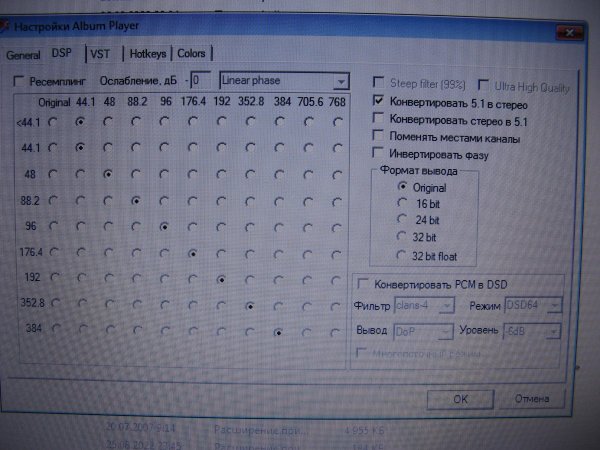
Task: Enable Конвертировать PCM в DSD checkbox
Action: click(x=362, y=284)
